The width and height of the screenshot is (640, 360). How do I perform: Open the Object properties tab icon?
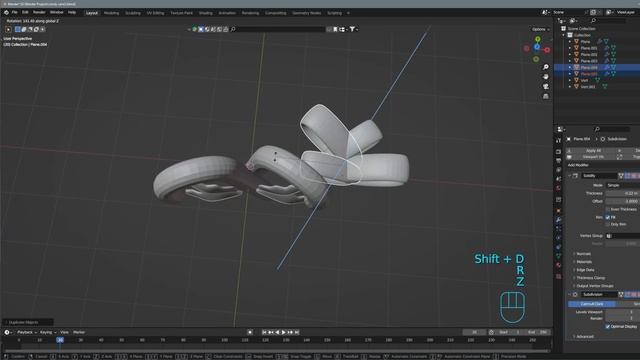558,211
